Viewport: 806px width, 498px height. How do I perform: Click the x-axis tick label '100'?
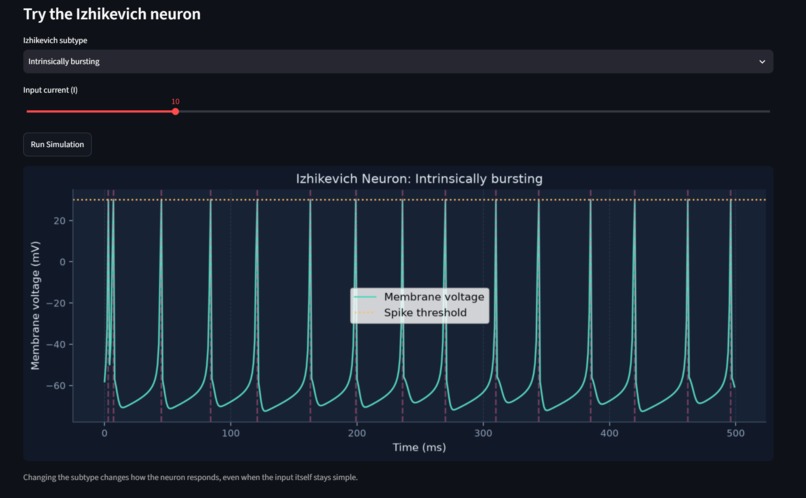[x=230, y=433]
